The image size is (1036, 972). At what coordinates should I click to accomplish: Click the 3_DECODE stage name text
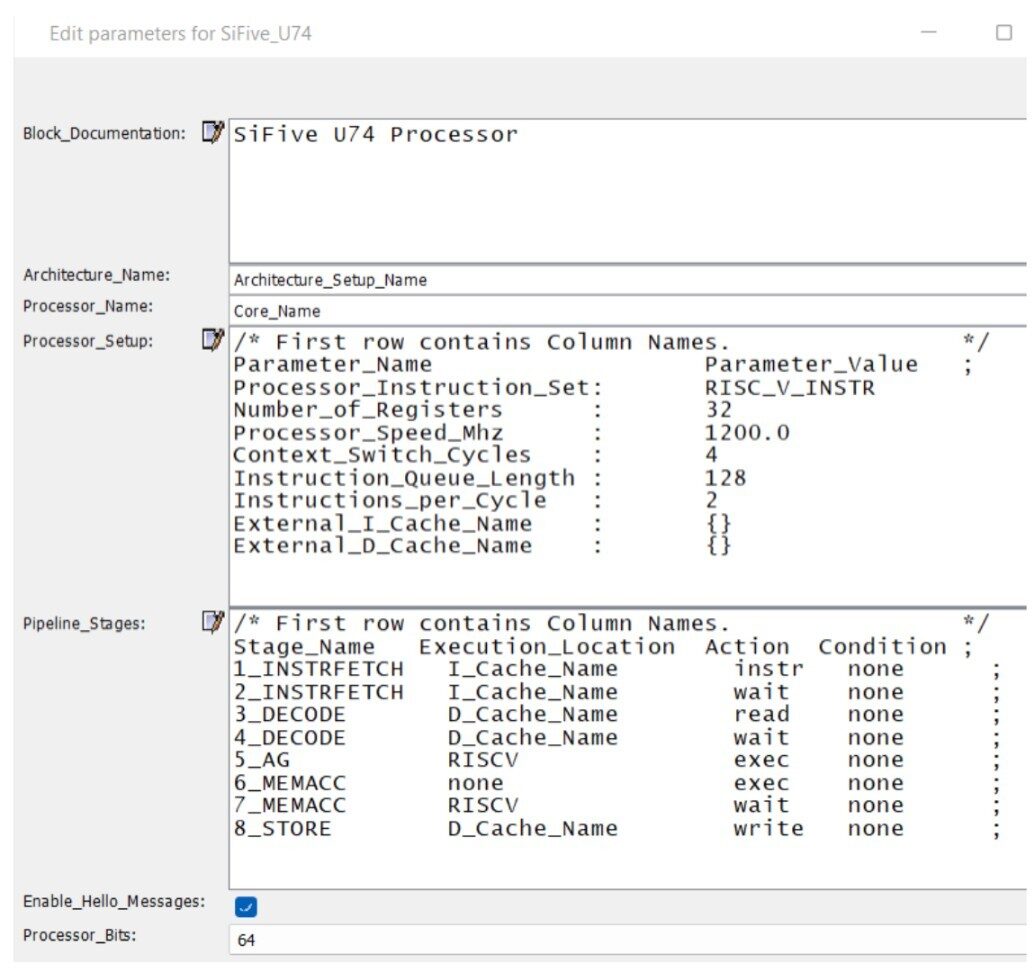289,714
